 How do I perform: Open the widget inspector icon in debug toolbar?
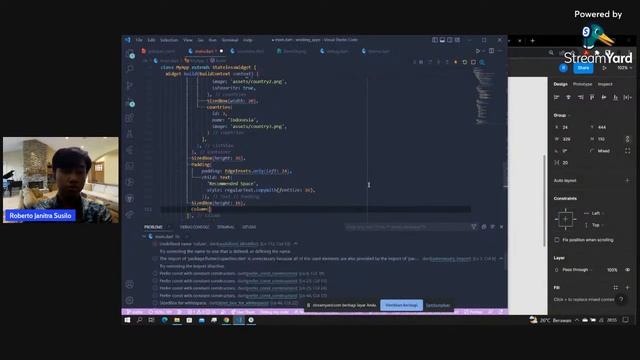(482, 62)
